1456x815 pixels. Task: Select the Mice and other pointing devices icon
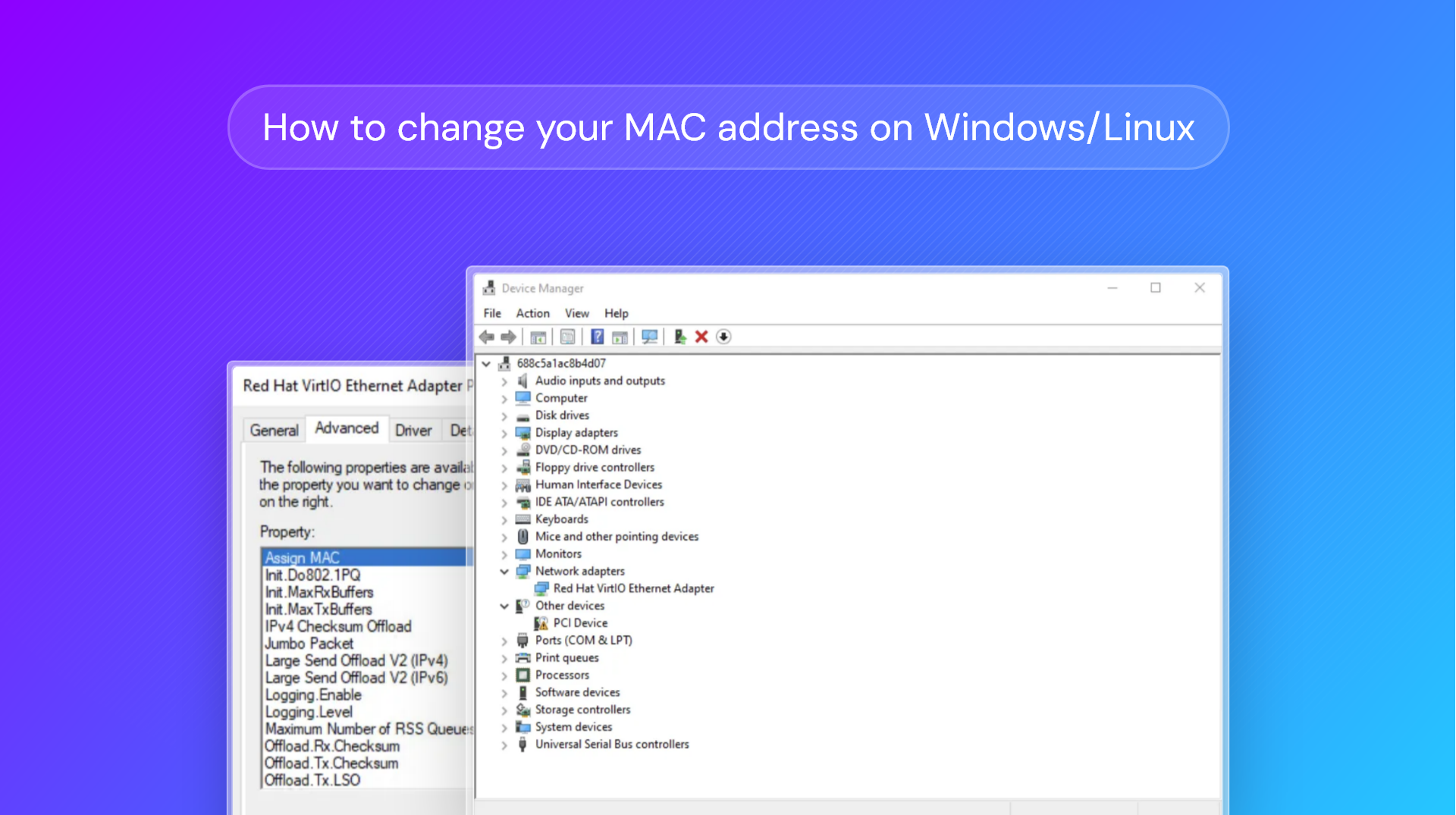(x=522, y=536)
